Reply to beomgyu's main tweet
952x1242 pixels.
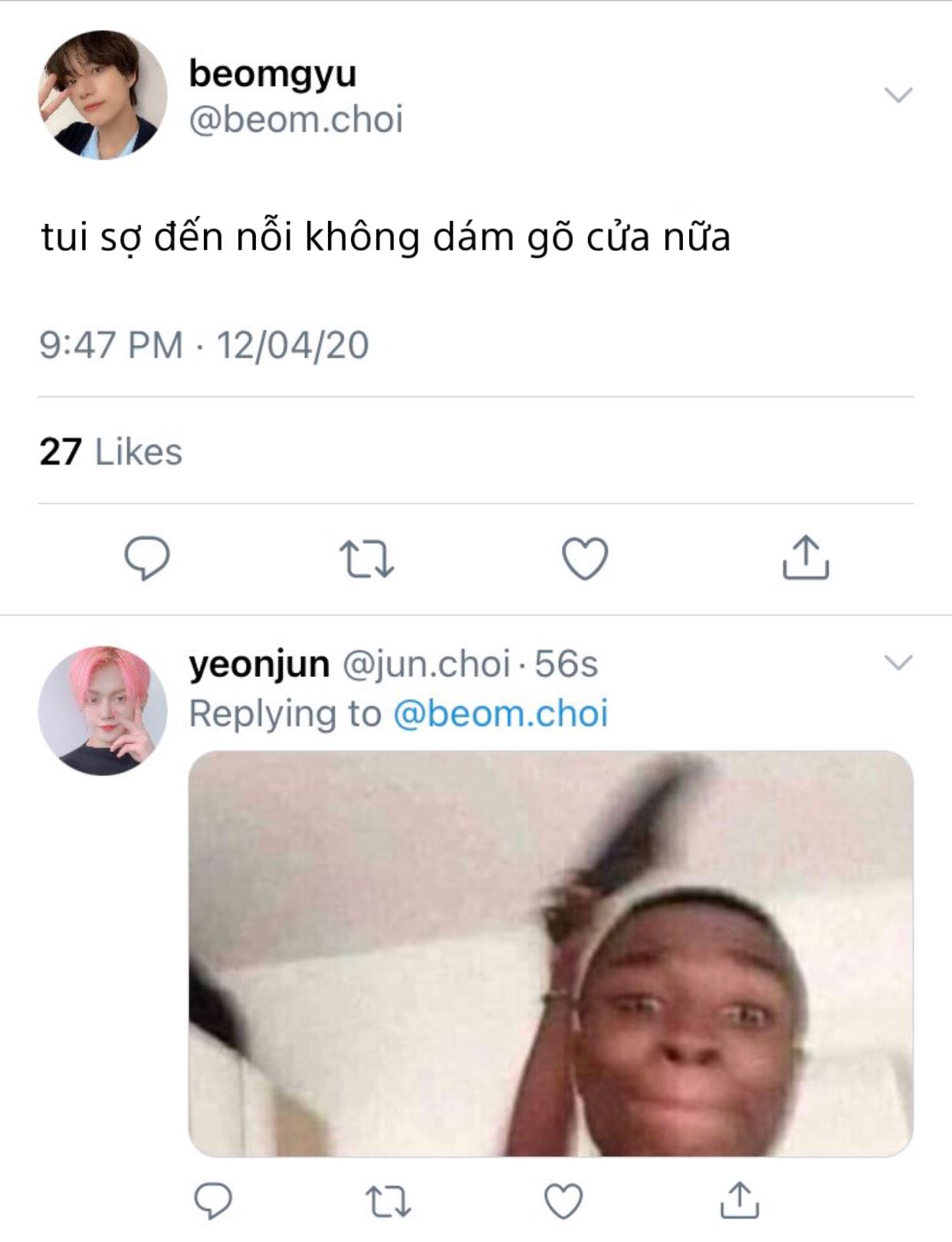click(147, 558)
